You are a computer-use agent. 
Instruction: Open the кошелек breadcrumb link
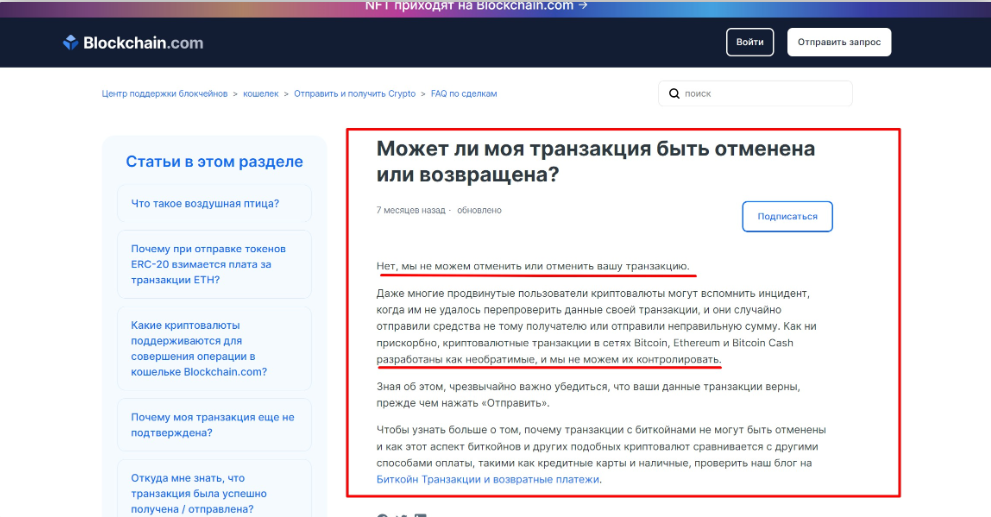point(260,94)
